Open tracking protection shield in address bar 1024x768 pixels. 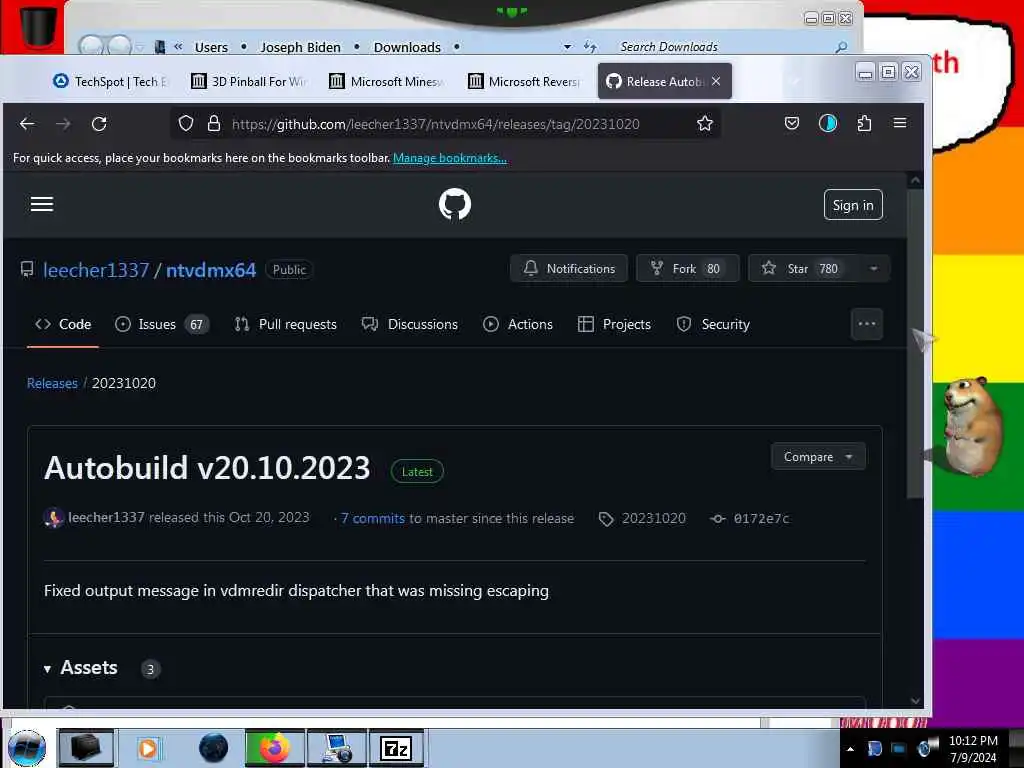click(x=186, y=123)
